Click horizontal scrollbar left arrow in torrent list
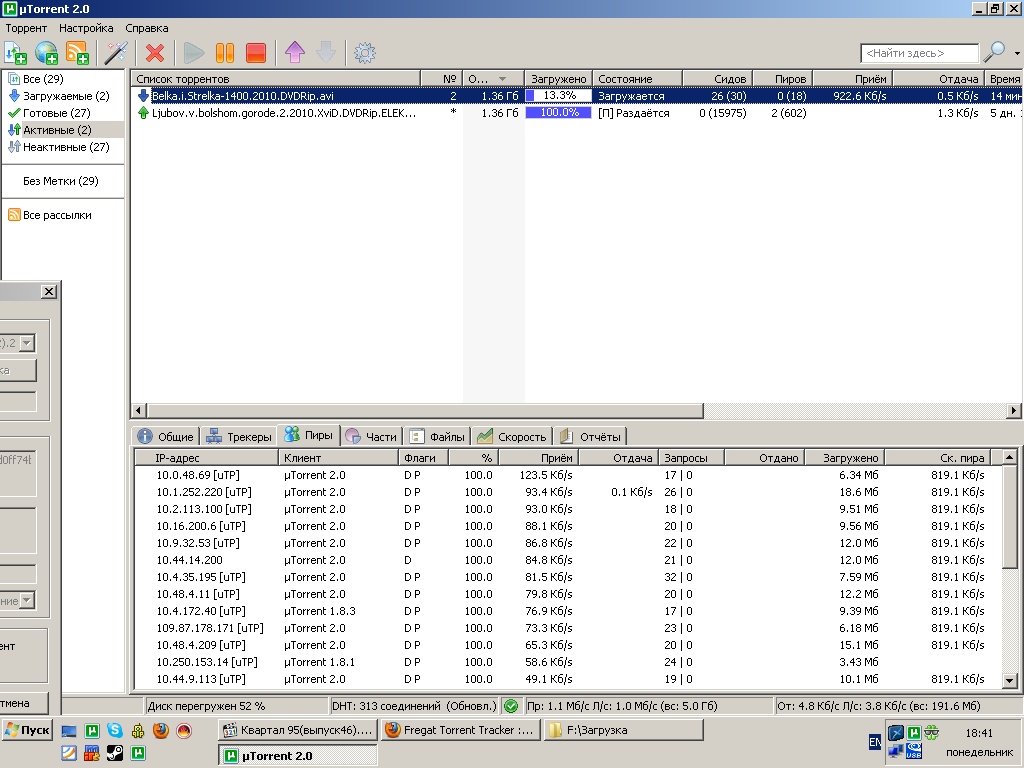This screenshot has width=1024, height=768. [138, 411]
